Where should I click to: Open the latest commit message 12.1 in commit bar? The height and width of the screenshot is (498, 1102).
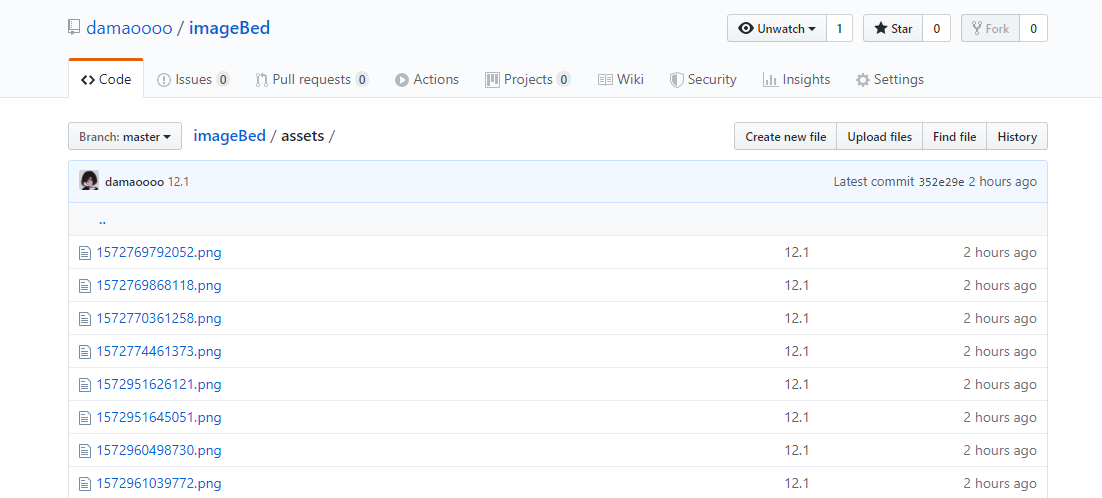pyautogui.click(x=179, y=182)
